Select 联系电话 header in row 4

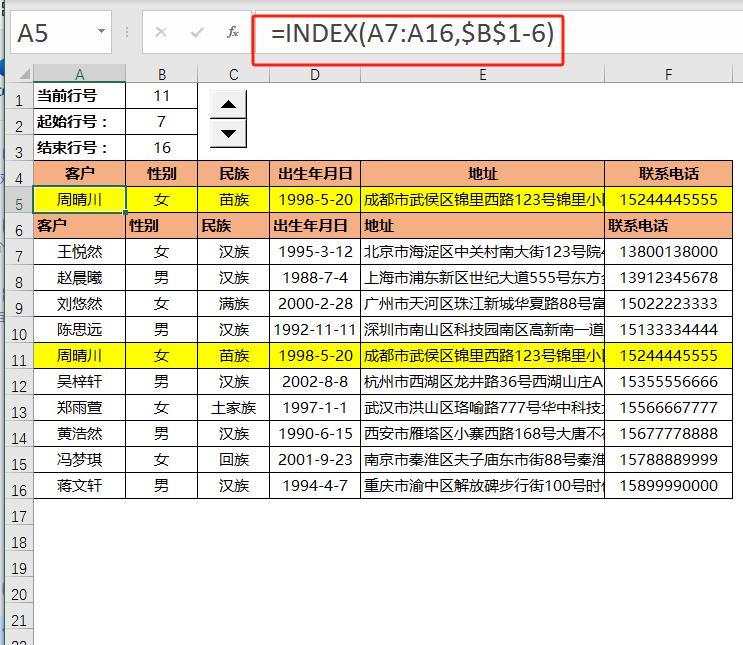pyautogui.click(x=669, y=174)
